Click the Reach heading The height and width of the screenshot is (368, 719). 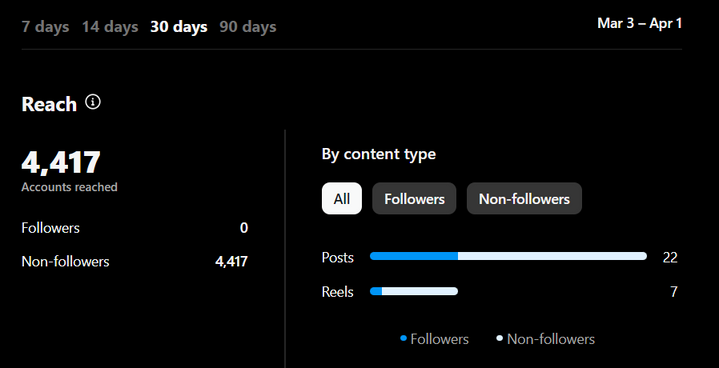[x=49, y=104]
